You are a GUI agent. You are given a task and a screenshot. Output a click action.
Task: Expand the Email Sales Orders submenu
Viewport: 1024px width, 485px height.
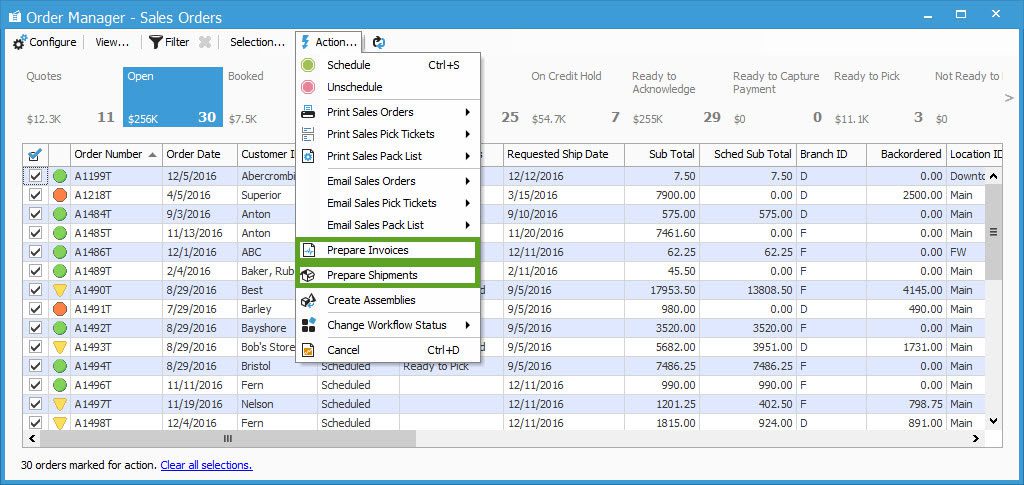pyautogui.click(x=468, y=181)
